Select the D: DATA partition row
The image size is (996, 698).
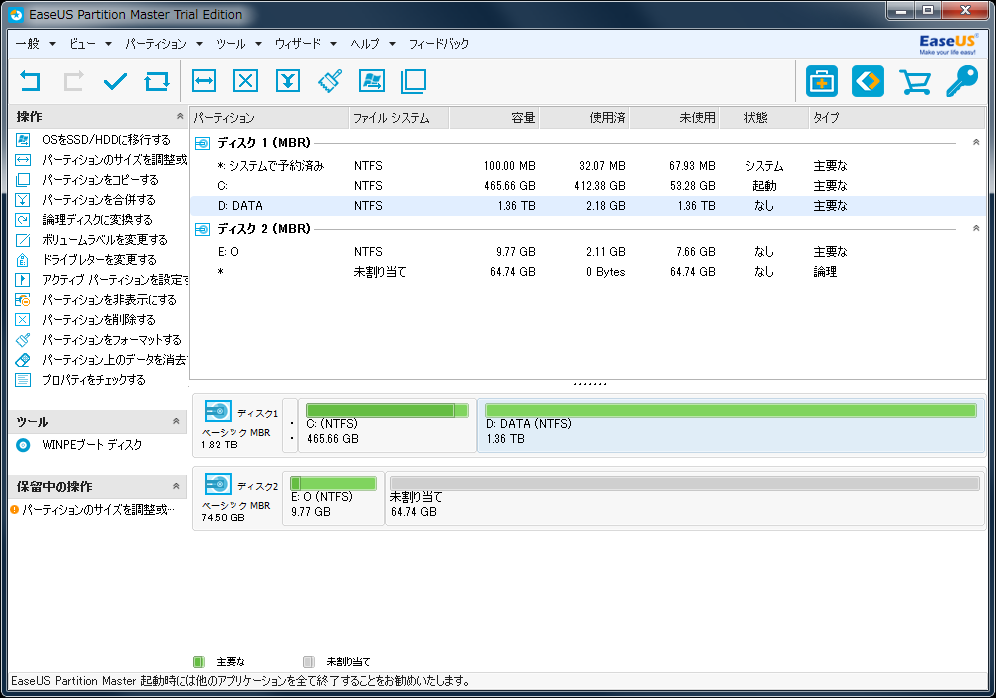tap(588, 206)
